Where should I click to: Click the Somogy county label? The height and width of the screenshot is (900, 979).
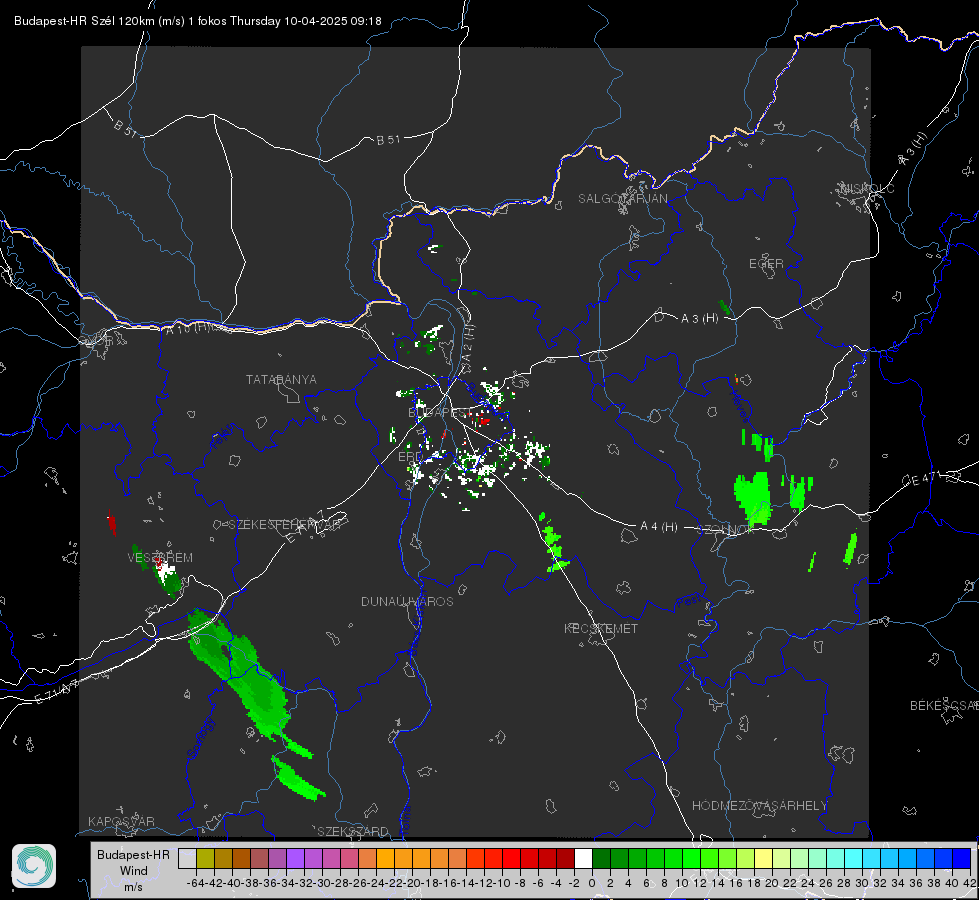point(200,739)
